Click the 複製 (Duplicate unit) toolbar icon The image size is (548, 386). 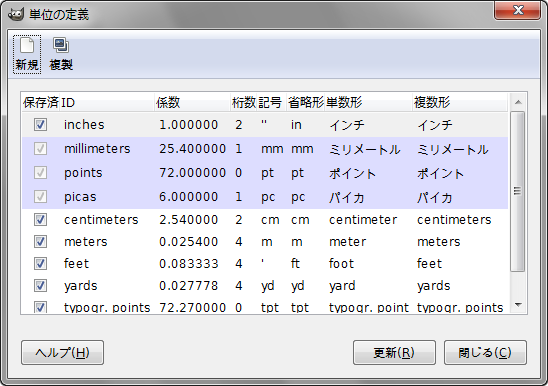61,54
